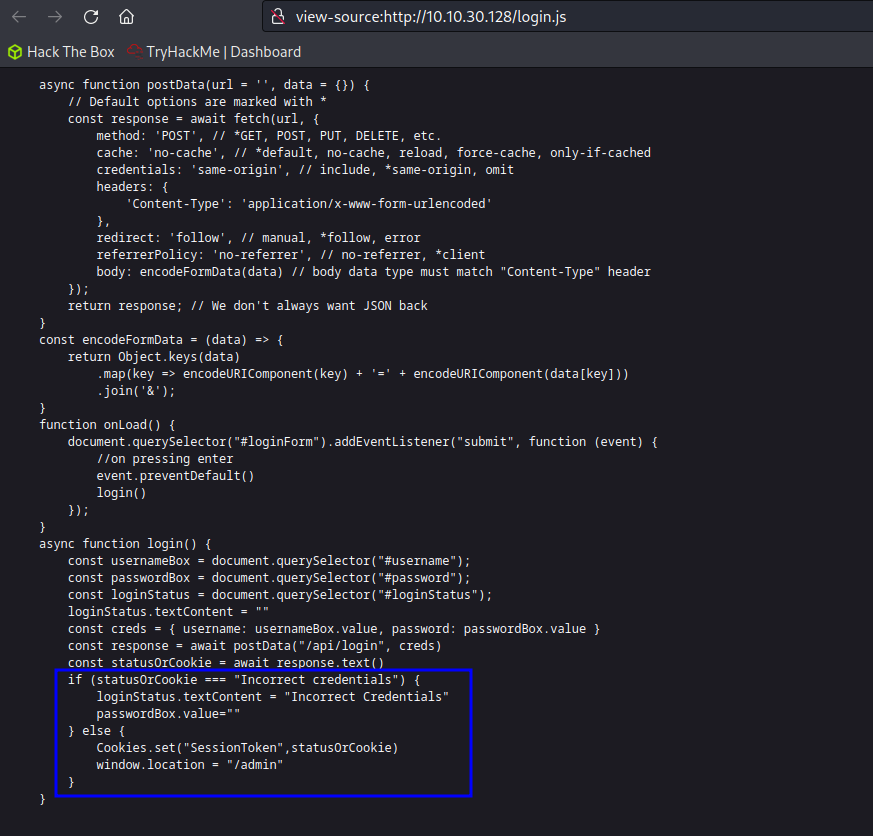This screenshot has height=836, width=873.
Task: Click the "const usernameBox" line
Action: click(x=269, y=560)
